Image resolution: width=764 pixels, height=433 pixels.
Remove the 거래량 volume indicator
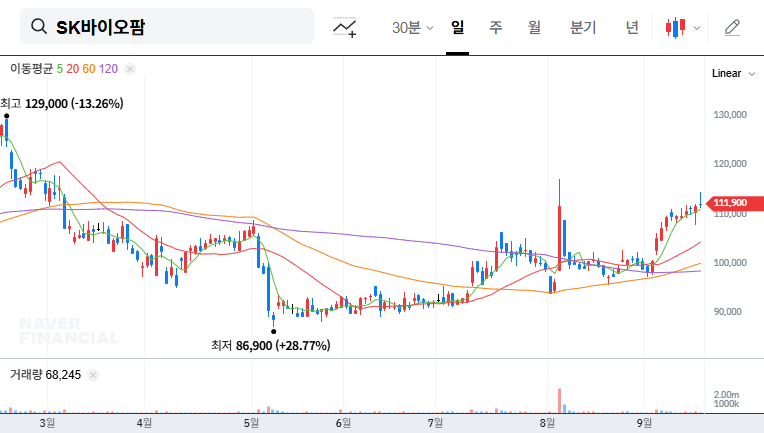[x=93, y=375]
